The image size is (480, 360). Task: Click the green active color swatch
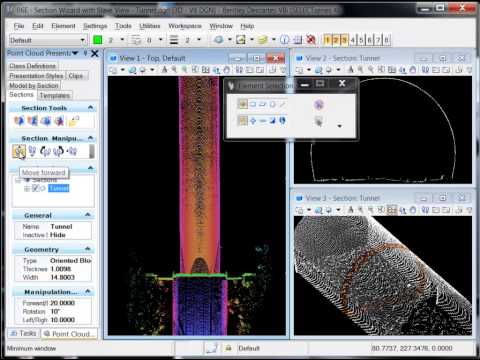pyautogui.click(x=97, y=40)
